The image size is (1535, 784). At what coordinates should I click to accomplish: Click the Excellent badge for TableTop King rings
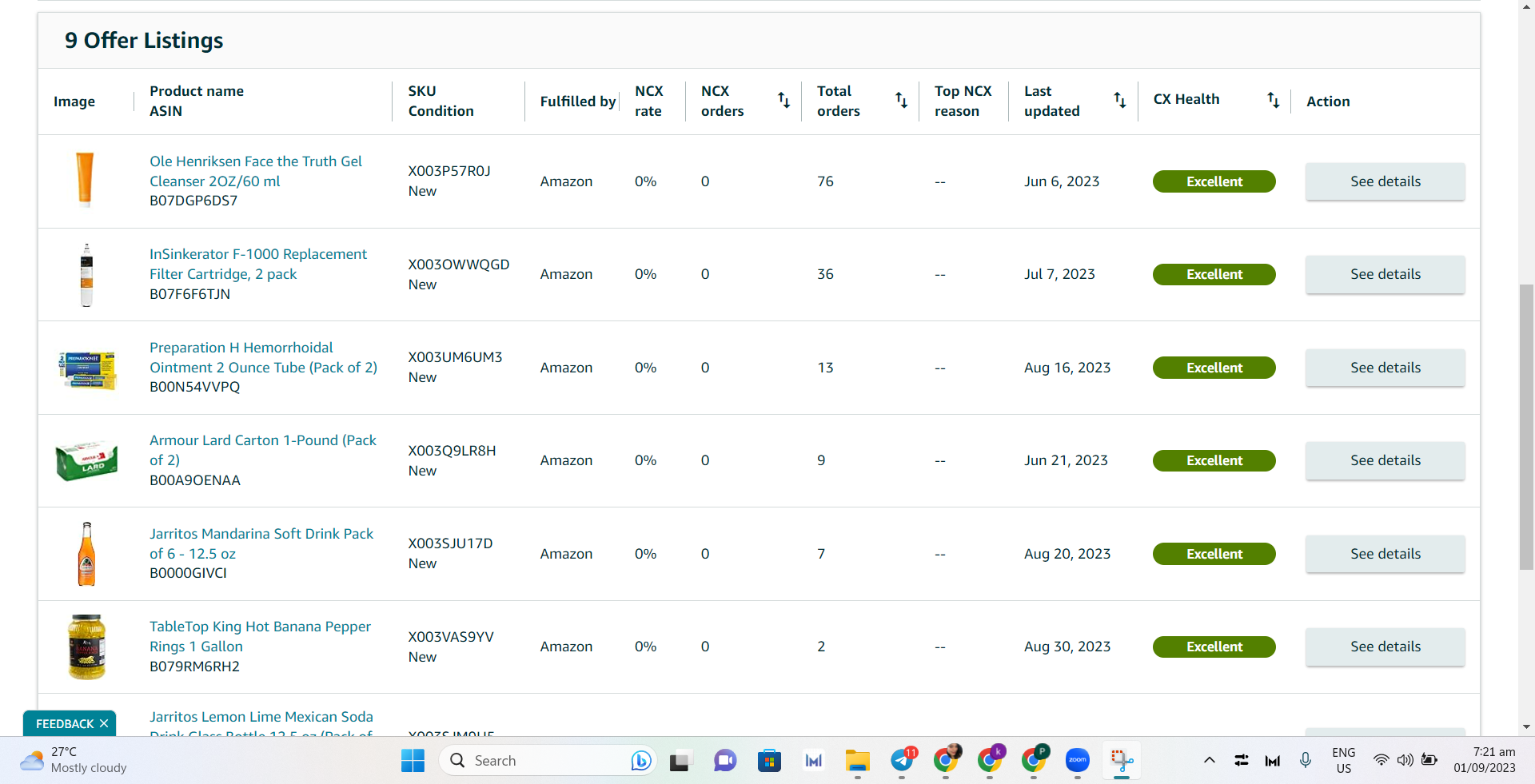coord(1214,647)
